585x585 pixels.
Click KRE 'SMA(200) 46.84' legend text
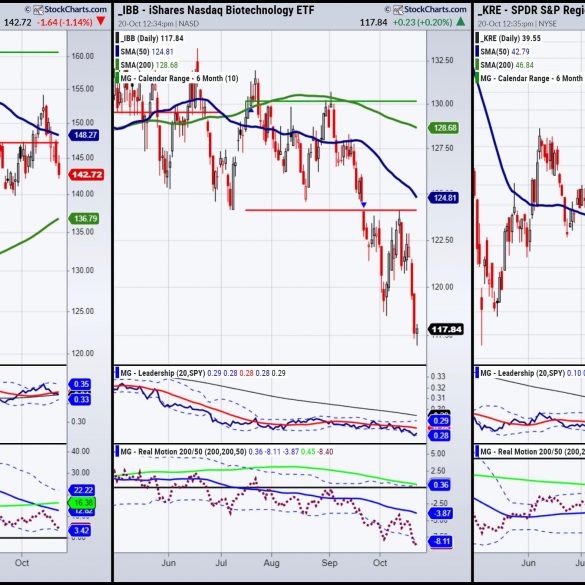(x=507, y=65)
